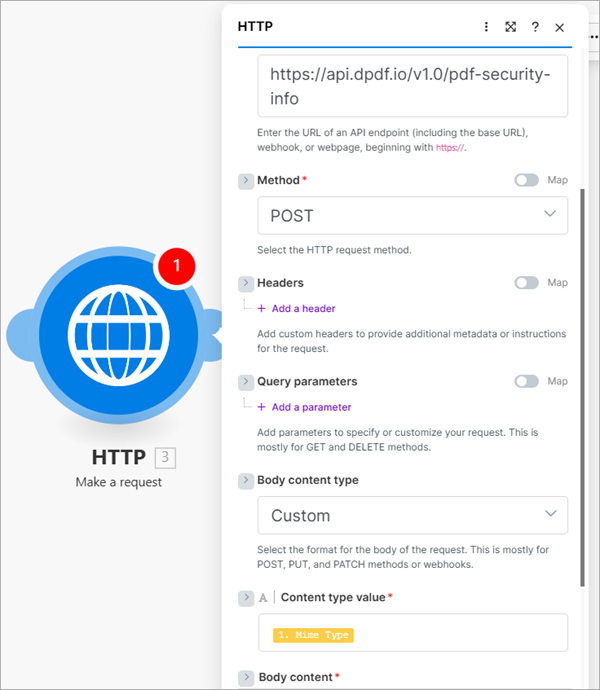The image size is (600, 690).
Task: Close the HTTP settings panel
Action: 559,27
